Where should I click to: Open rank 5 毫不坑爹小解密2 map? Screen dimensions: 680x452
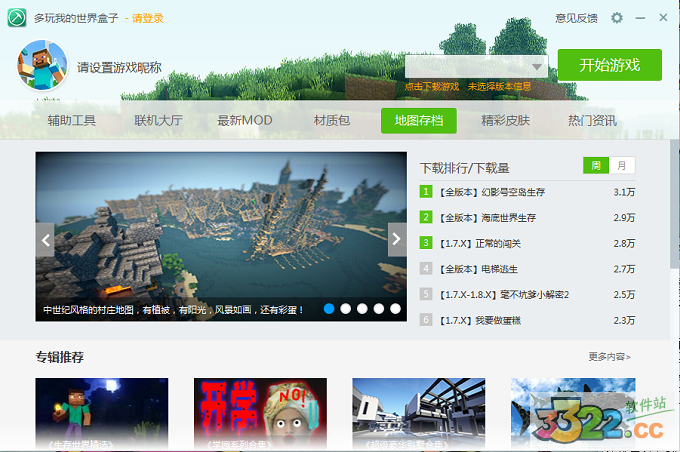(504, 295)
